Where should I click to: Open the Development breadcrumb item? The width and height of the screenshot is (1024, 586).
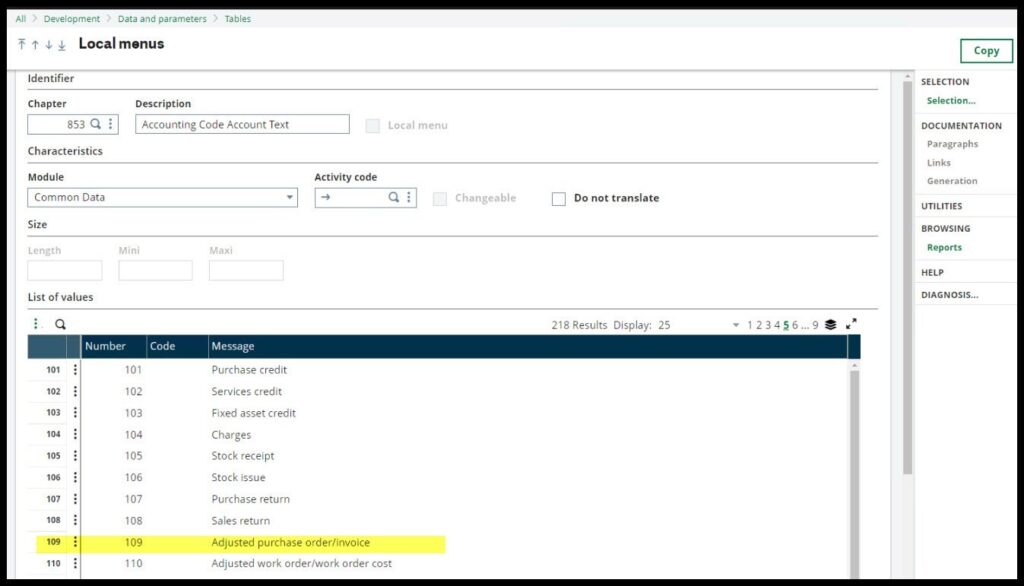72,18
